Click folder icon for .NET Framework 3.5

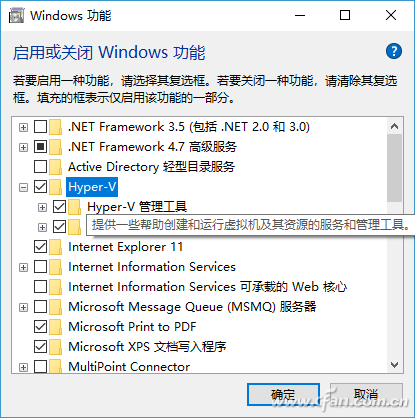coord(56,127)
